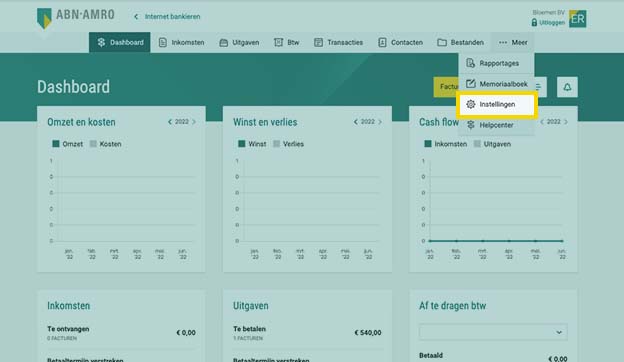Viewport: 624px width, 362px height.
Task: Toggle the Winst legend series
Action: [x=252, y=144]
